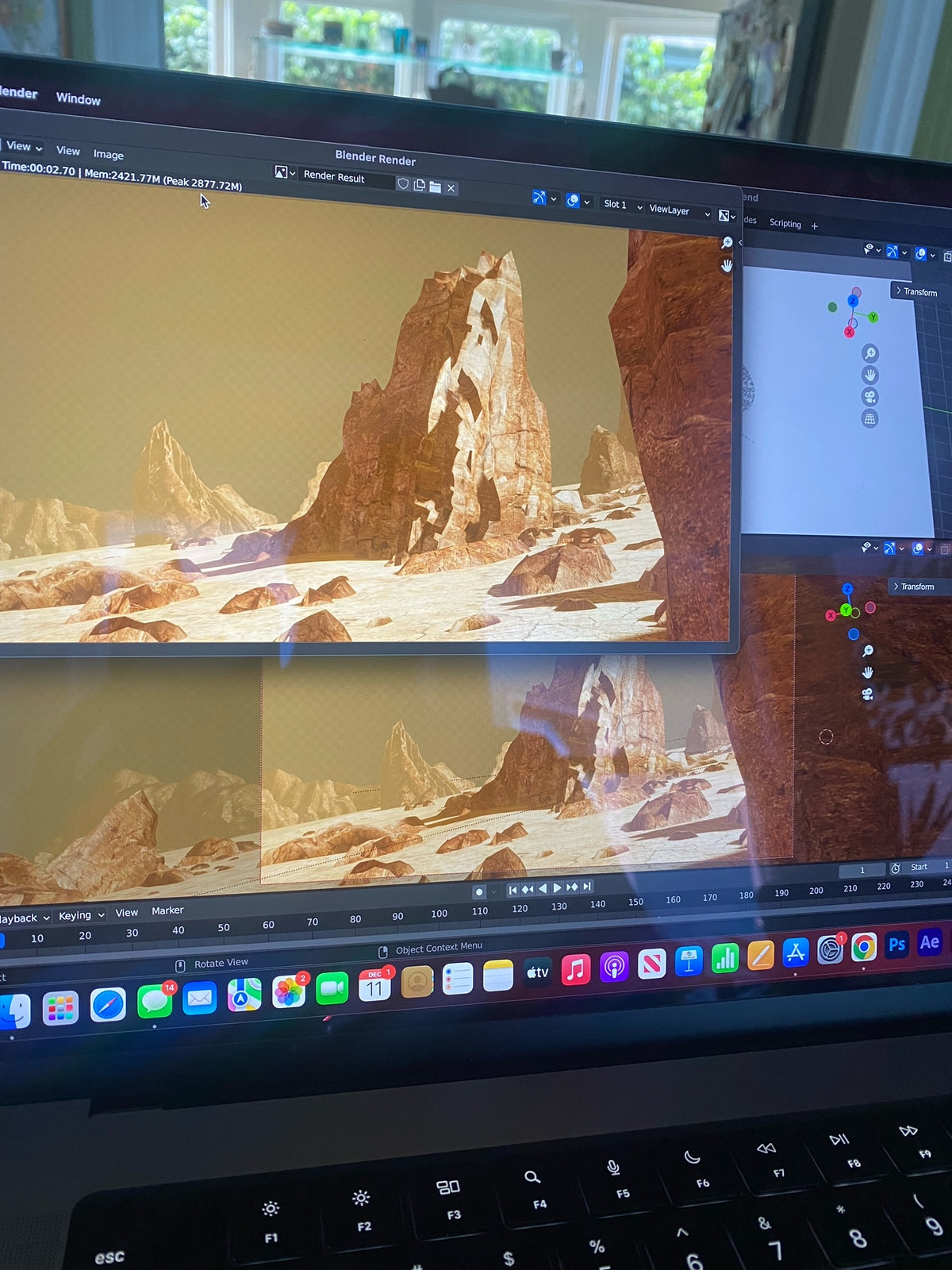This screenshot has width=952, height=1270.
Task: Toggle camera view in upper viewport
Action: pos(869,397)
